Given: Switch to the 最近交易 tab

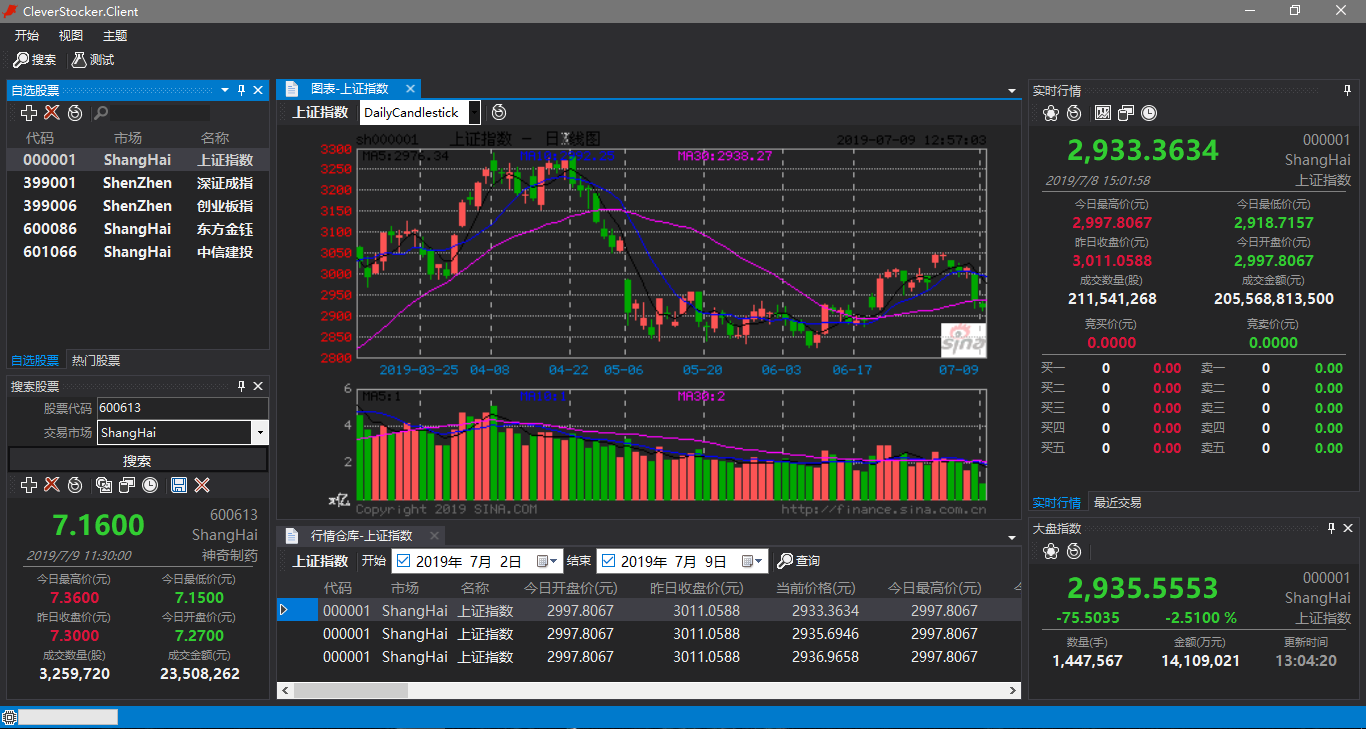Looking at the screenshot, I should 1117,502.
